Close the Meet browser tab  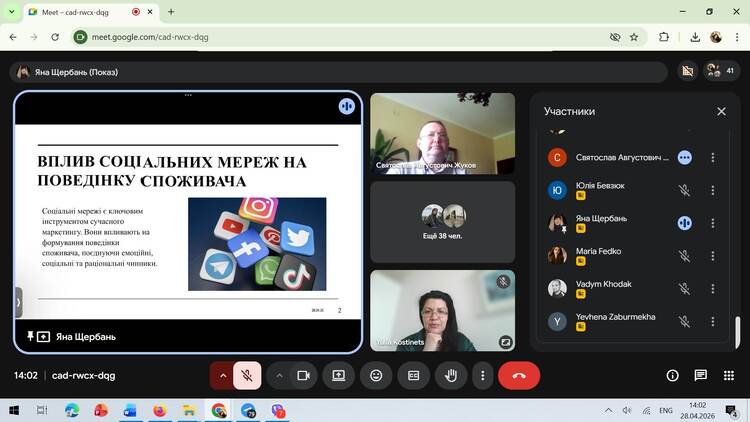tap(150, 12)
